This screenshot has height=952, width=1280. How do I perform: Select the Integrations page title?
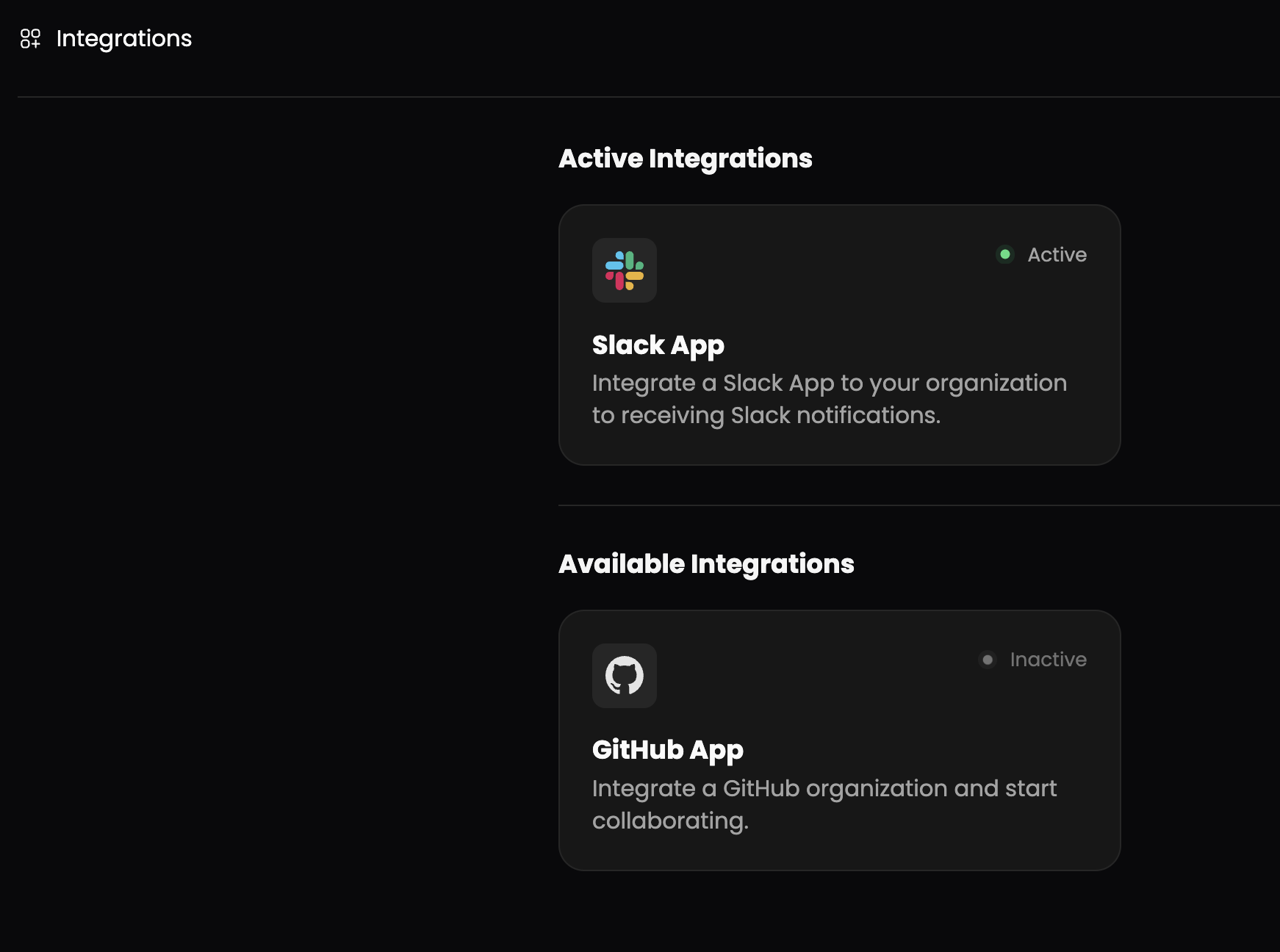click(x=123, y=38)
